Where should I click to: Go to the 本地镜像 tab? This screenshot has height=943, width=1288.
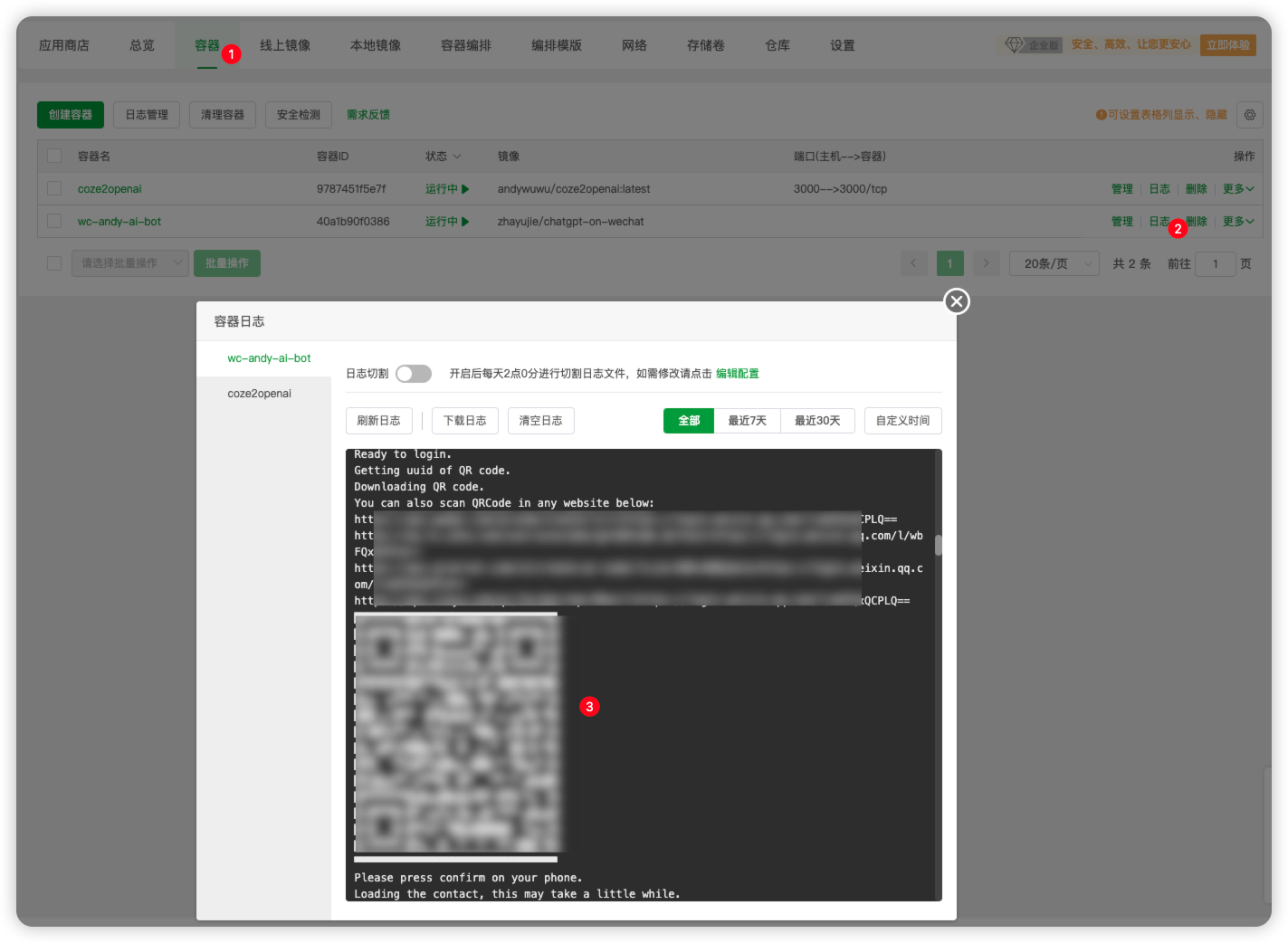(x=376, y=45)
